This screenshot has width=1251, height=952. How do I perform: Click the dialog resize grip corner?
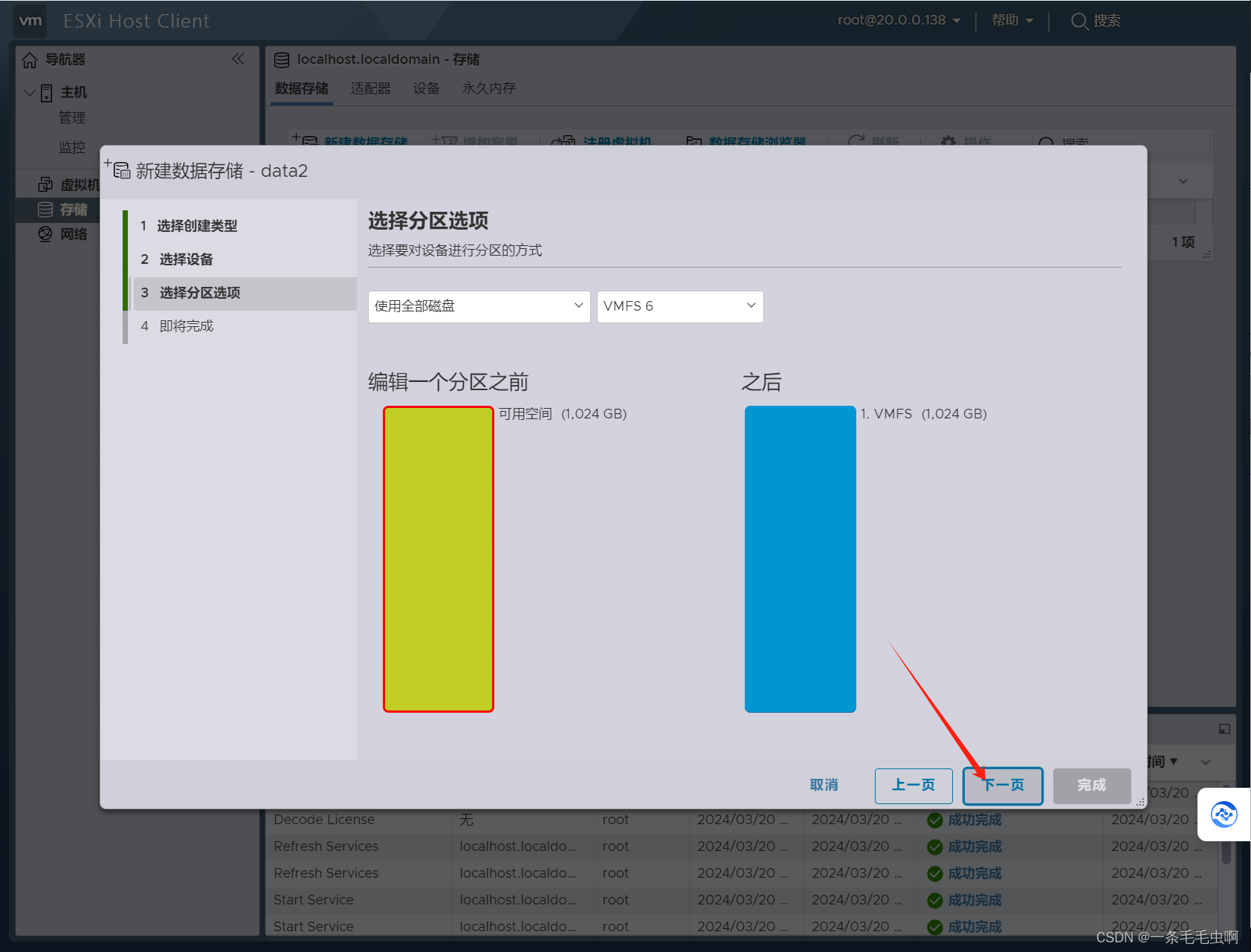(x=1140, y=802)
